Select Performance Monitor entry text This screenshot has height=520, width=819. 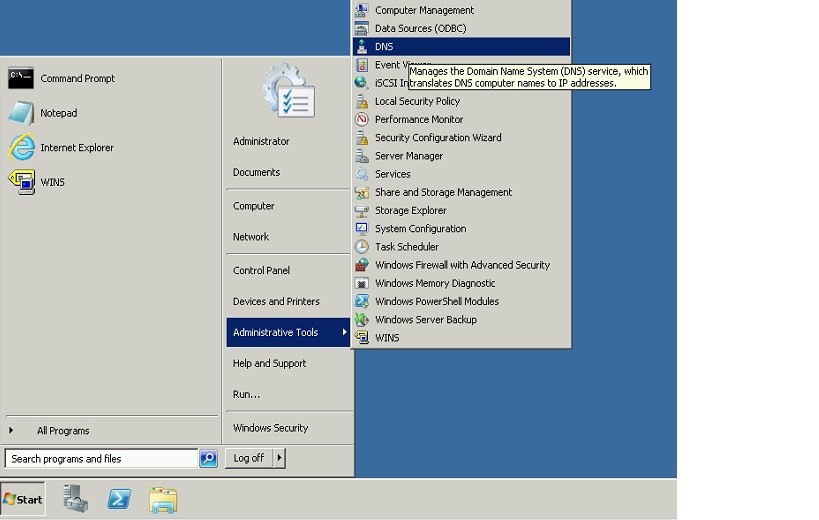pos(419,120)
